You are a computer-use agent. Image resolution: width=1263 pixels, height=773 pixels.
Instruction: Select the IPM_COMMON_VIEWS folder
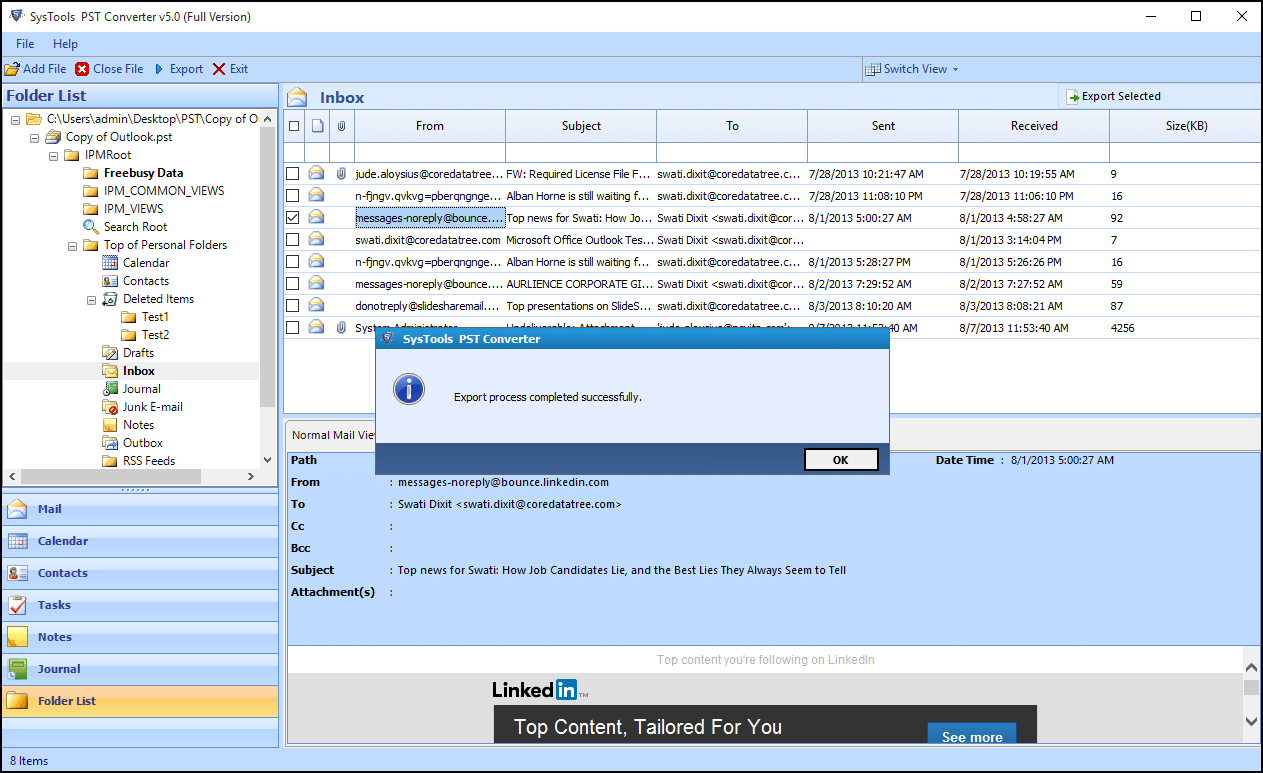pos(164,191)
